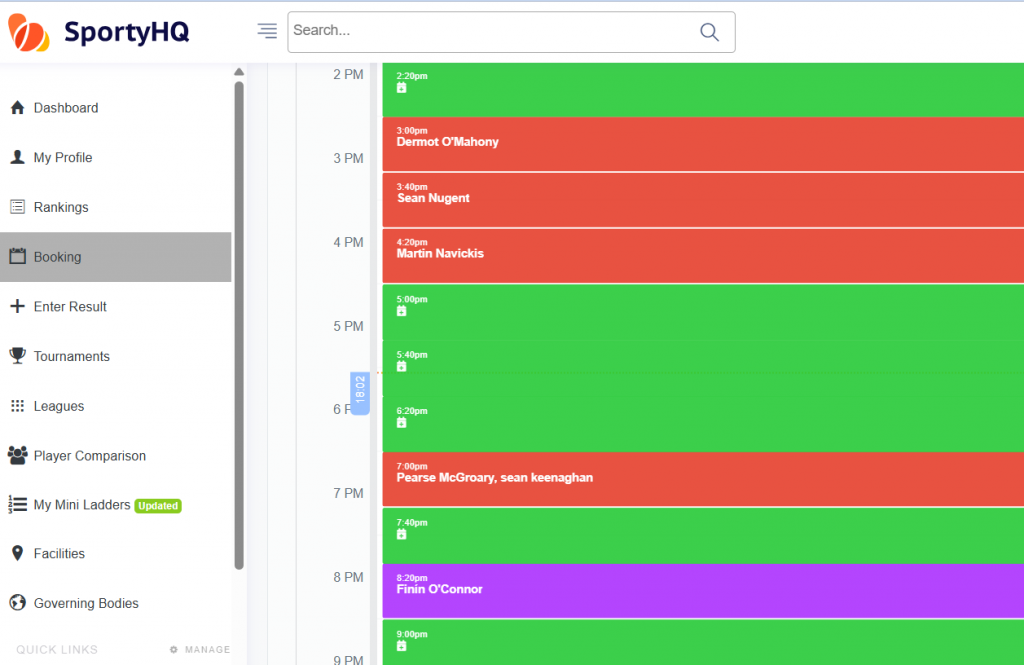Screen dimensions: 1024x665
Task: Click inside the Search input field
Action: click(490, 32)
